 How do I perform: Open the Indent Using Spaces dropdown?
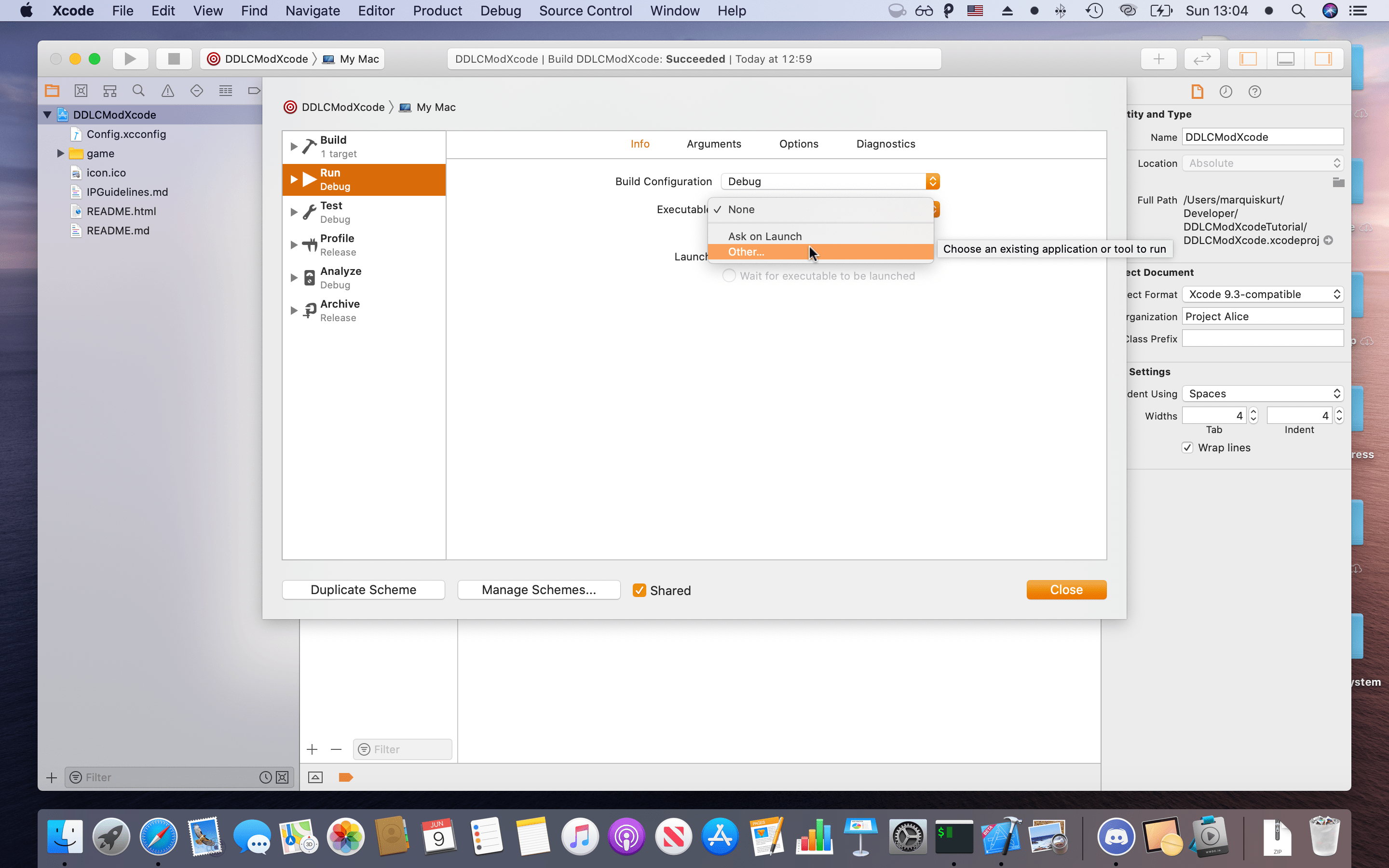[1263, 393]
